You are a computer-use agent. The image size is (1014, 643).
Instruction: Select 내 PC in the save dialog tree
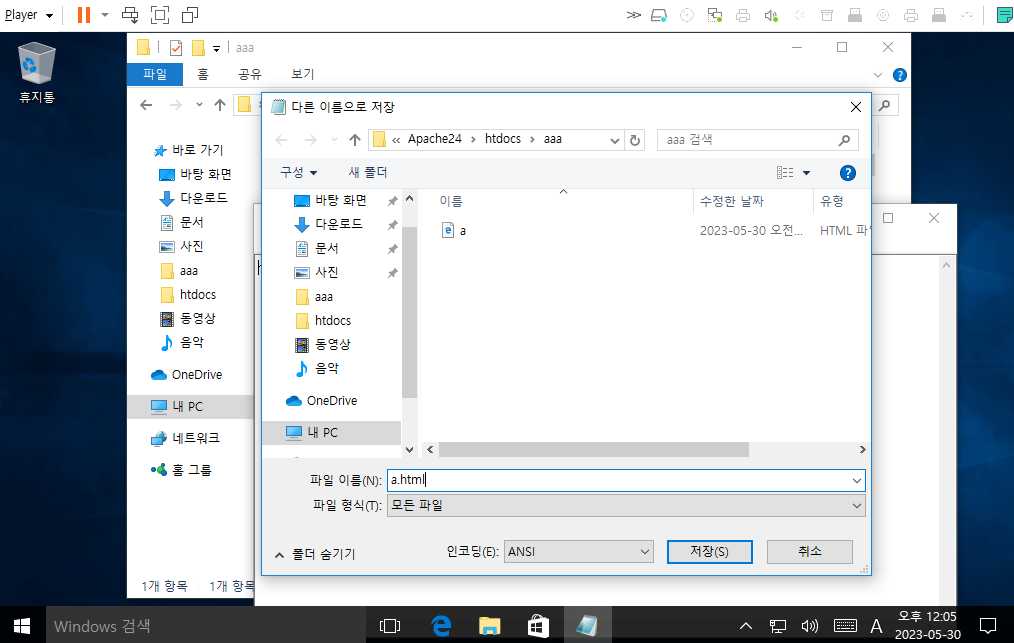coord(332,433)
